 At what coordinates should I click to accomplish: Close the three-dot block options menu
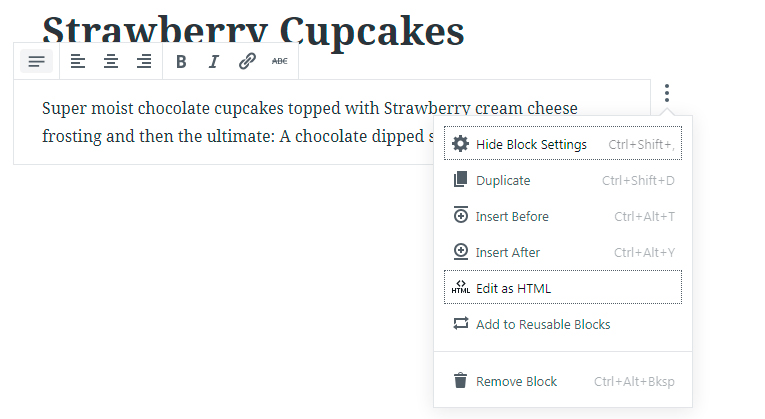point(667,93)
